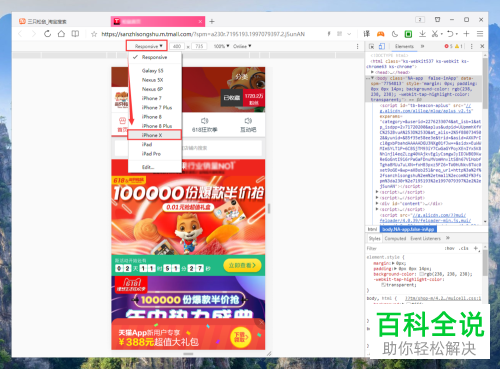Switch to the Computed tab
The height and width of the screenshot is (369, 500).
395,238
